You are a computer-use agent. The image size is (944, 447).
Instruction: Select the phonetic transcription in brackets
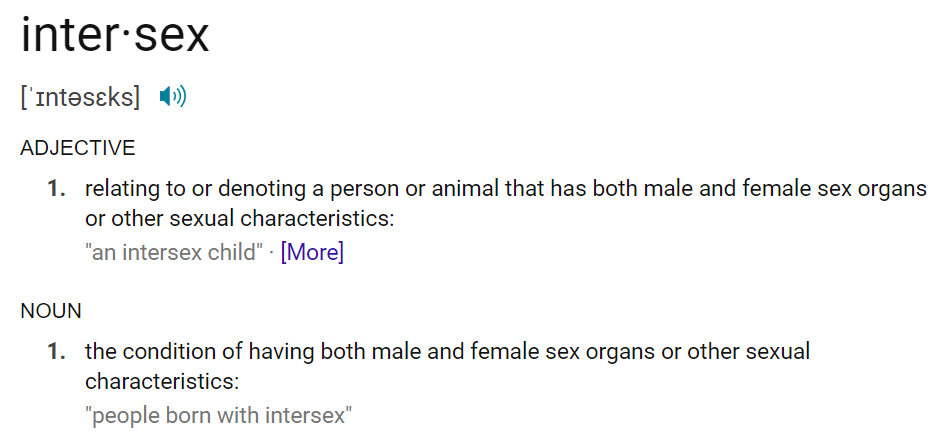[x=80, y=97]
